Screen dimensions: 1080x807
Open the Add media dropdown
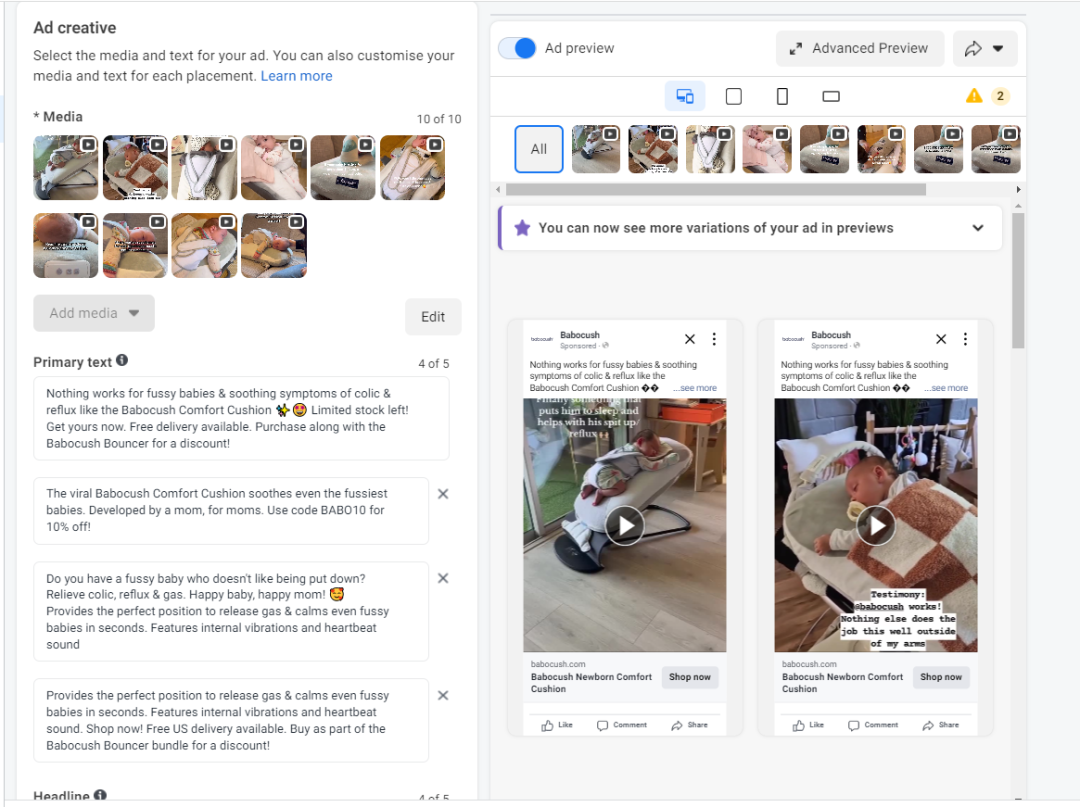click(94, 313)
